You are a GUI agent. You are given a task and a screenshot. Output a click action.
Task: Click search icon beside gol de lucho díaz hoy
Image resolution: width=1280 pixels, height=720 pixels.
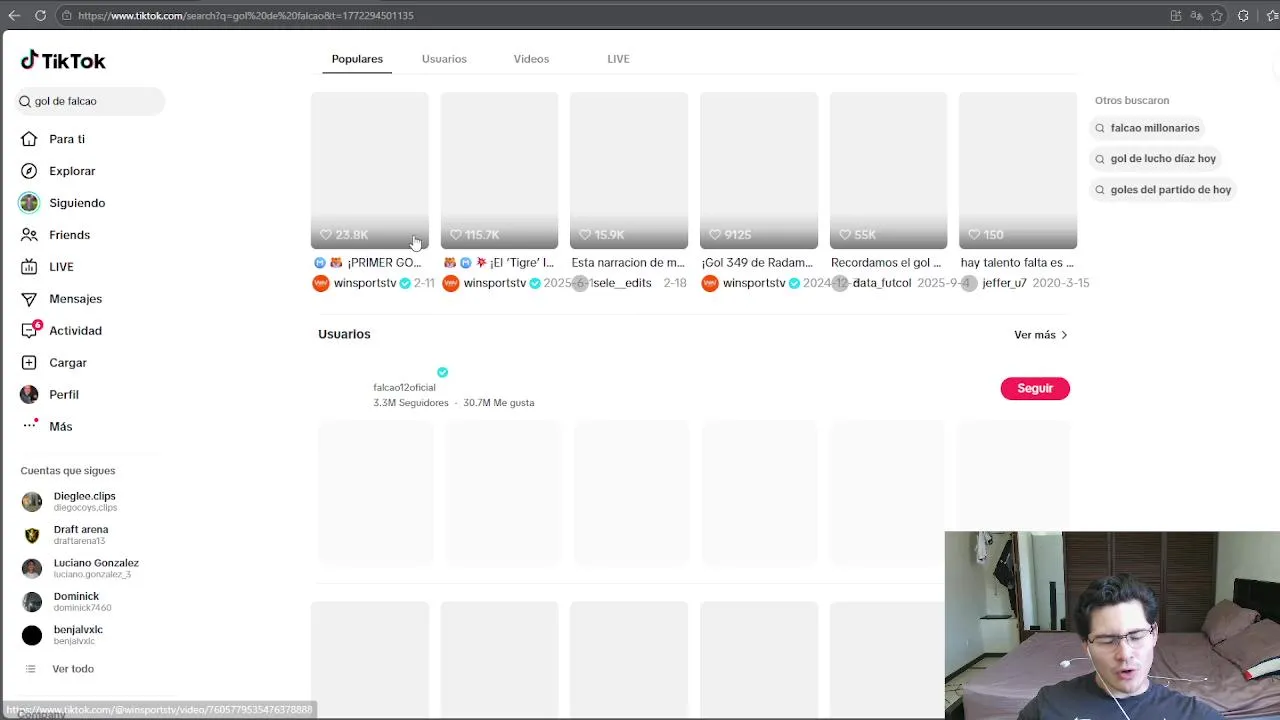pos(1100,159)
